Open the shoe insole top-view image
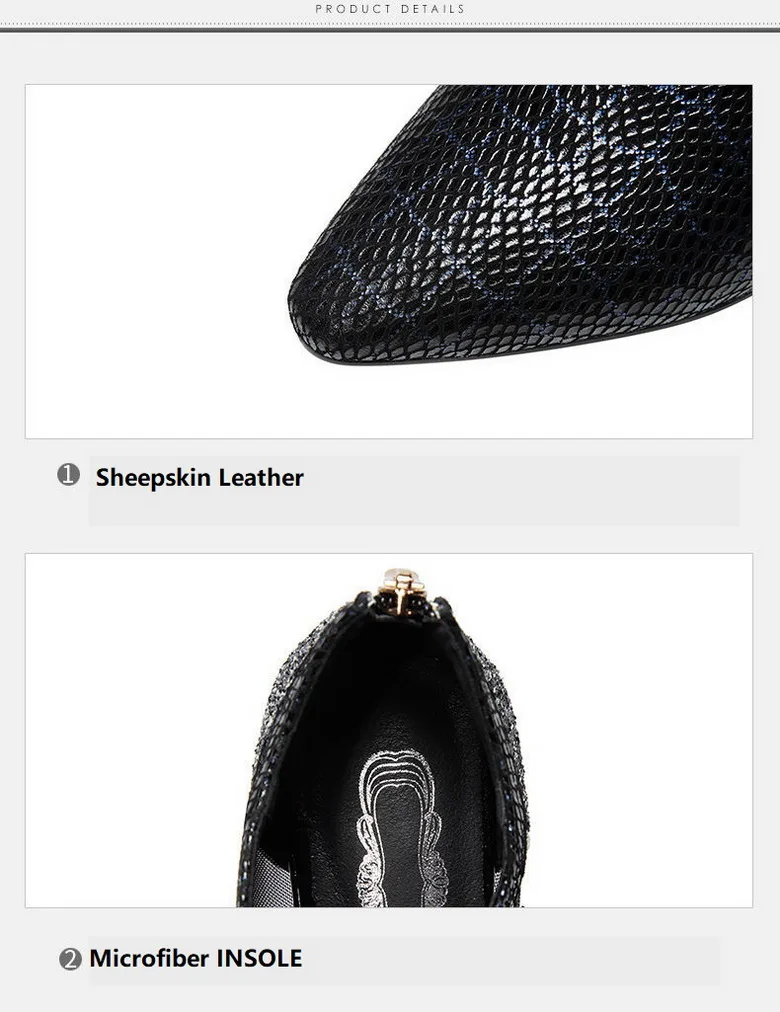This screenshot has width=780, height=1012. 389,730
